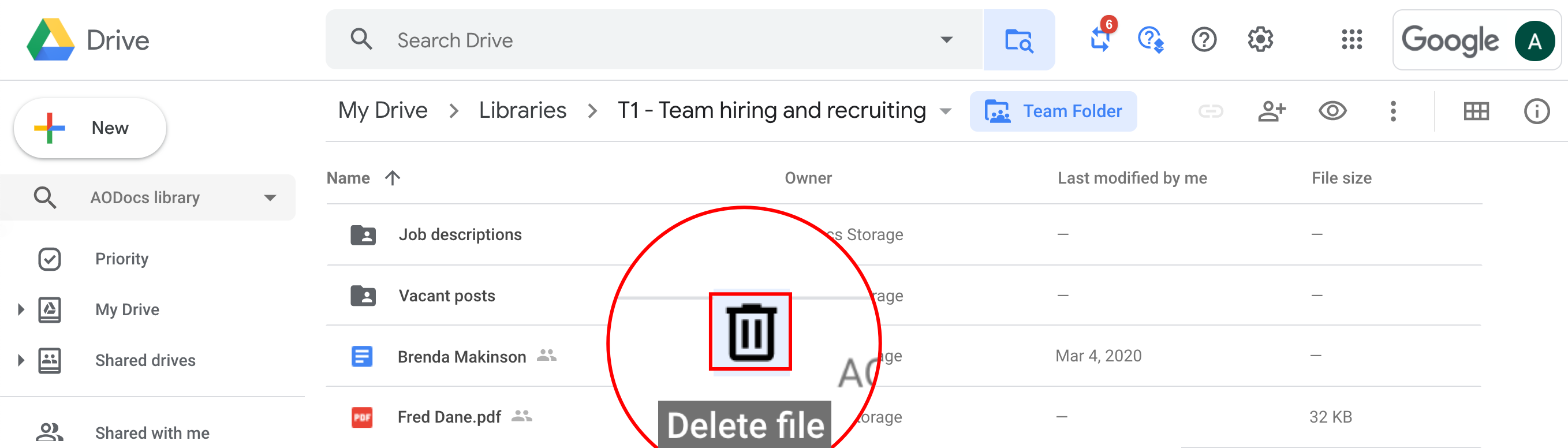
Task: Expand Shared drives tree arrow
Action: tap(21, 360)
